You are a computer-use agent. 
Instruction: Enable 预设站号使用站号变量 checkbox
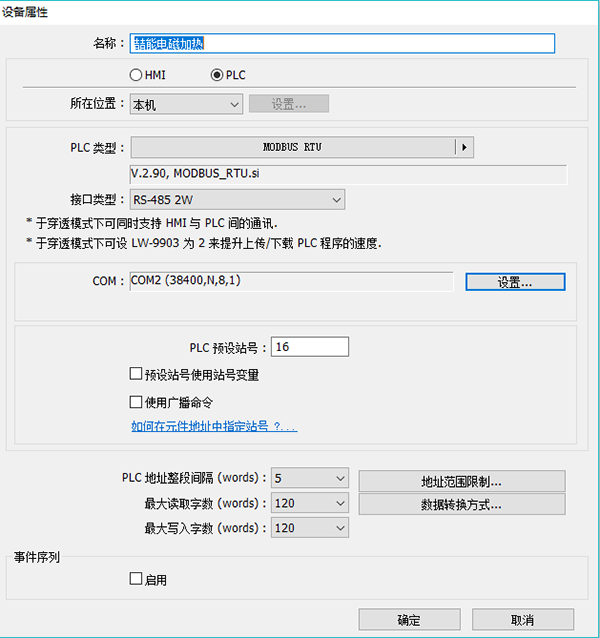click(136, 375)
